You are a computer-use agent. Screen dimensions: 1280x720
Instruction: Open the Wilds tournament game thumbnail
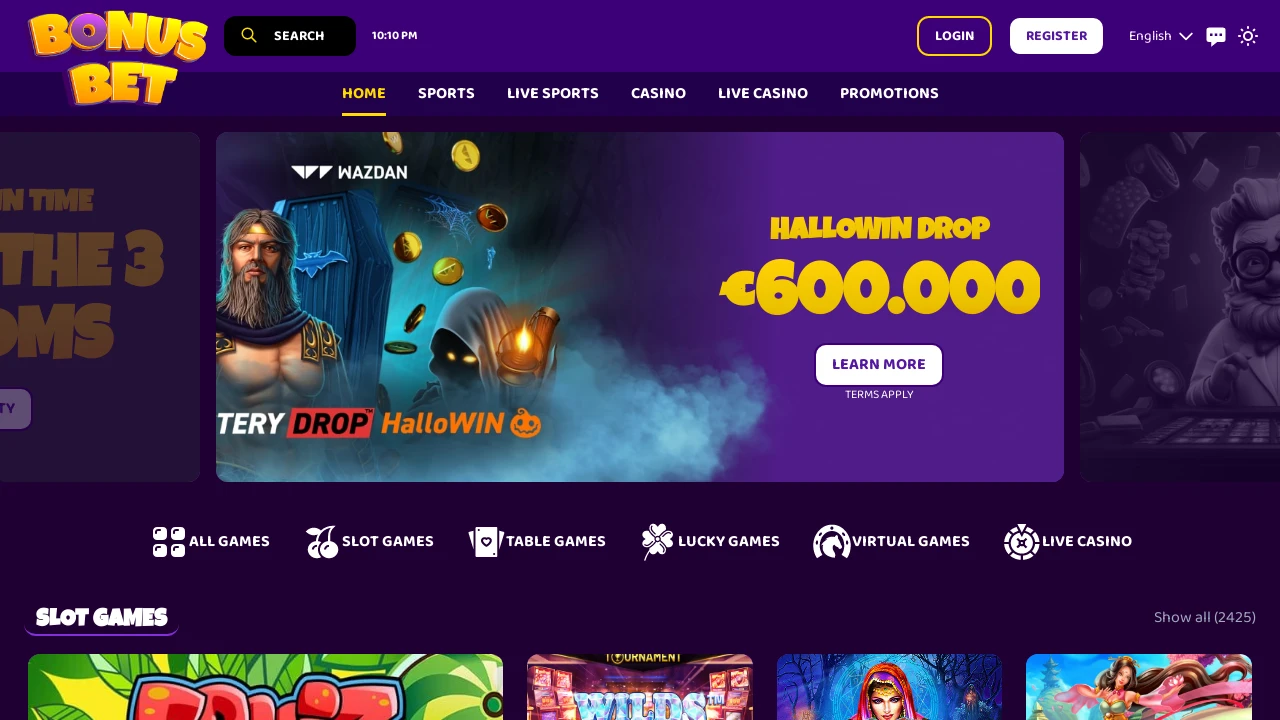point(640,687)
